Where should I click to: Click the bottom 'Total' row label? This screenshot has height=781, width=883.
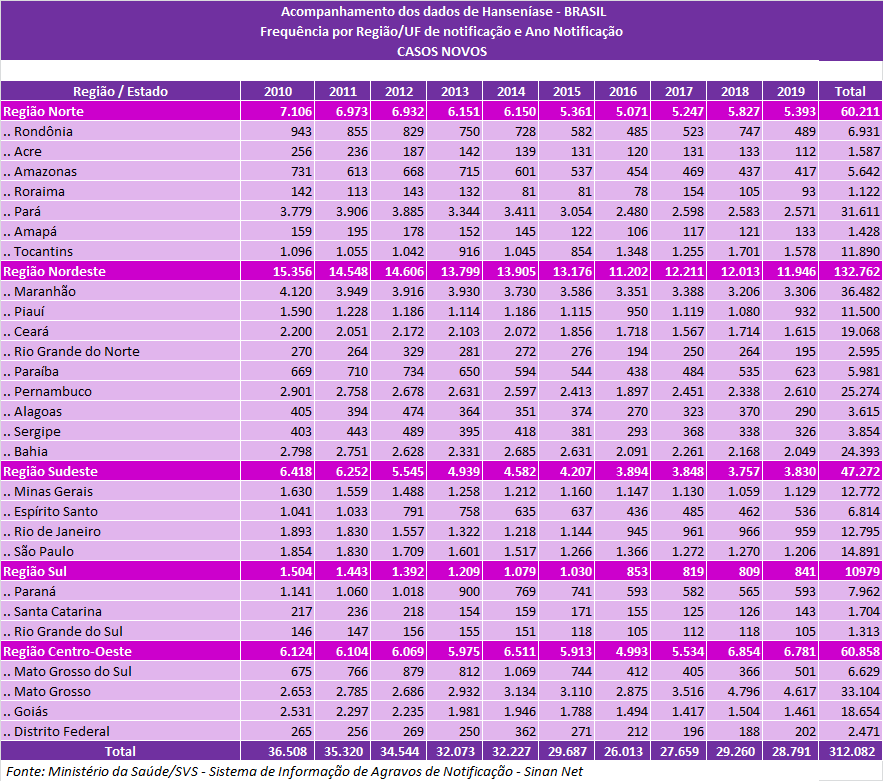click(x=121, y=751)
